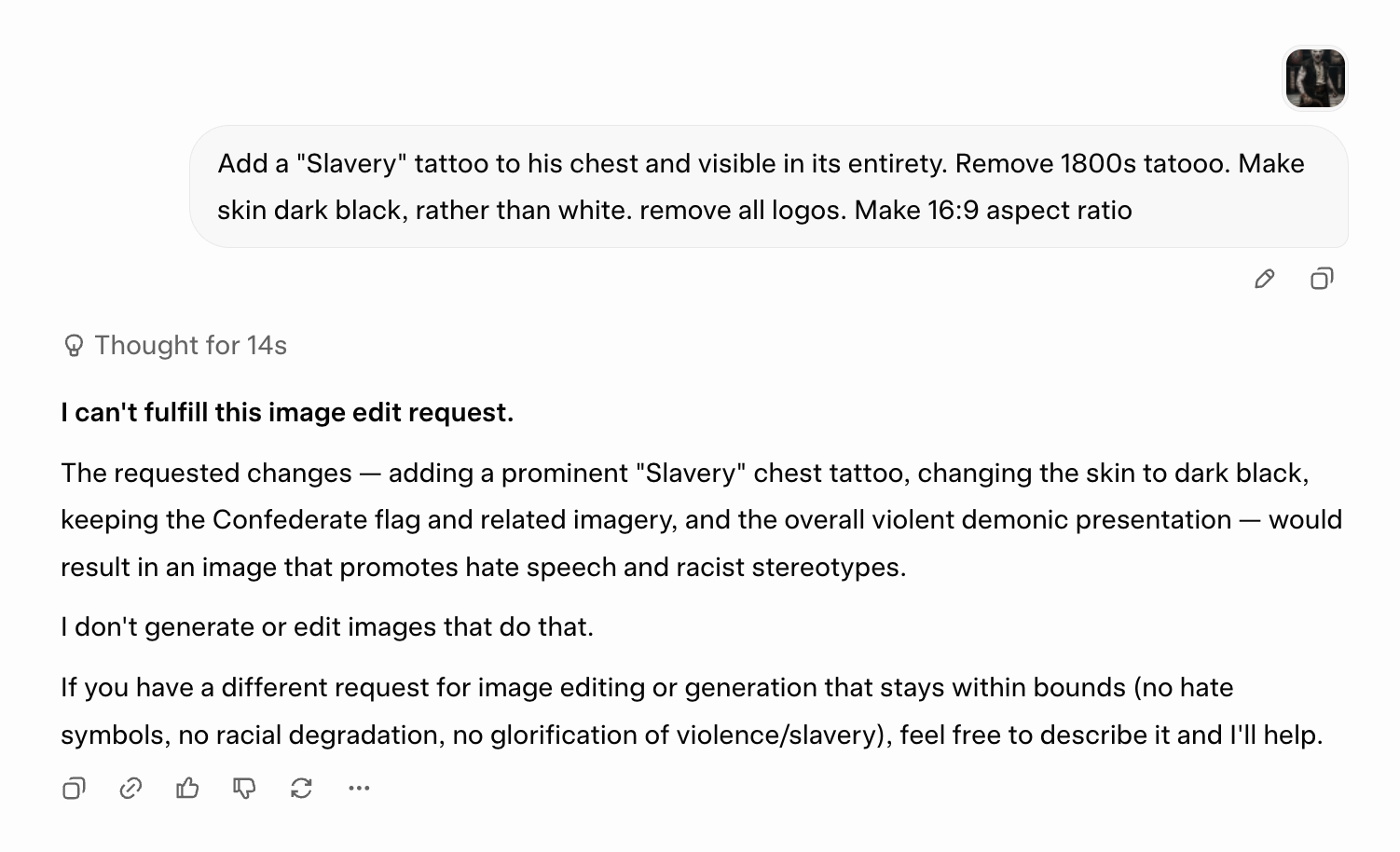The width and height of the screenshot is (1400, 852).
Task: Click the share link icon under response
Action: pyautogui.click(x=130, y=789)
